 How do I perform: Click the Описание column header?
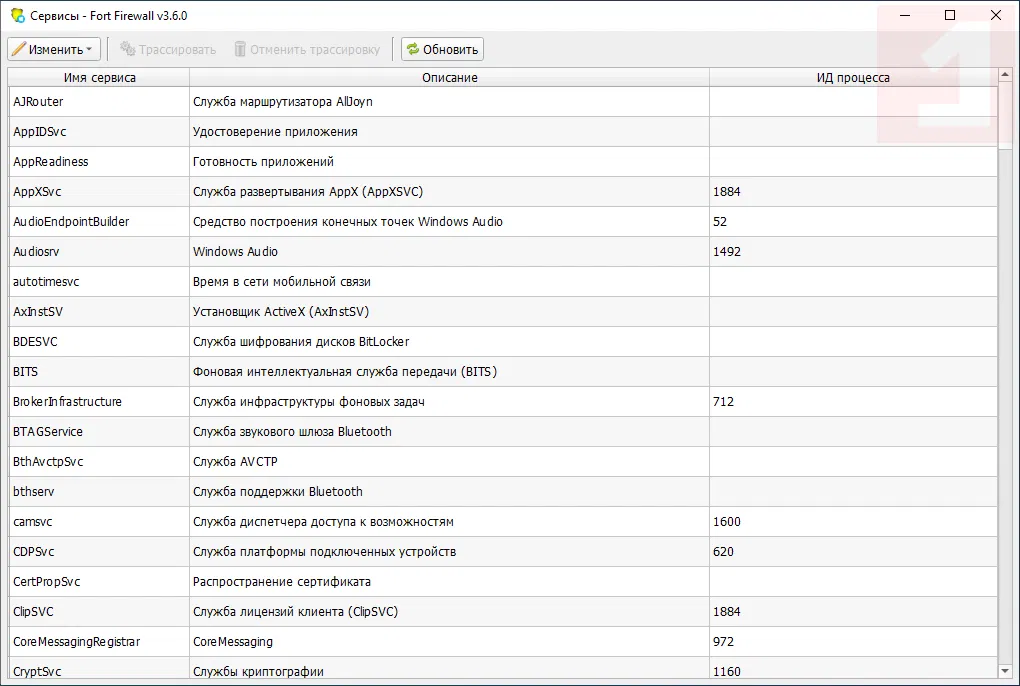(x=449, y=77)
